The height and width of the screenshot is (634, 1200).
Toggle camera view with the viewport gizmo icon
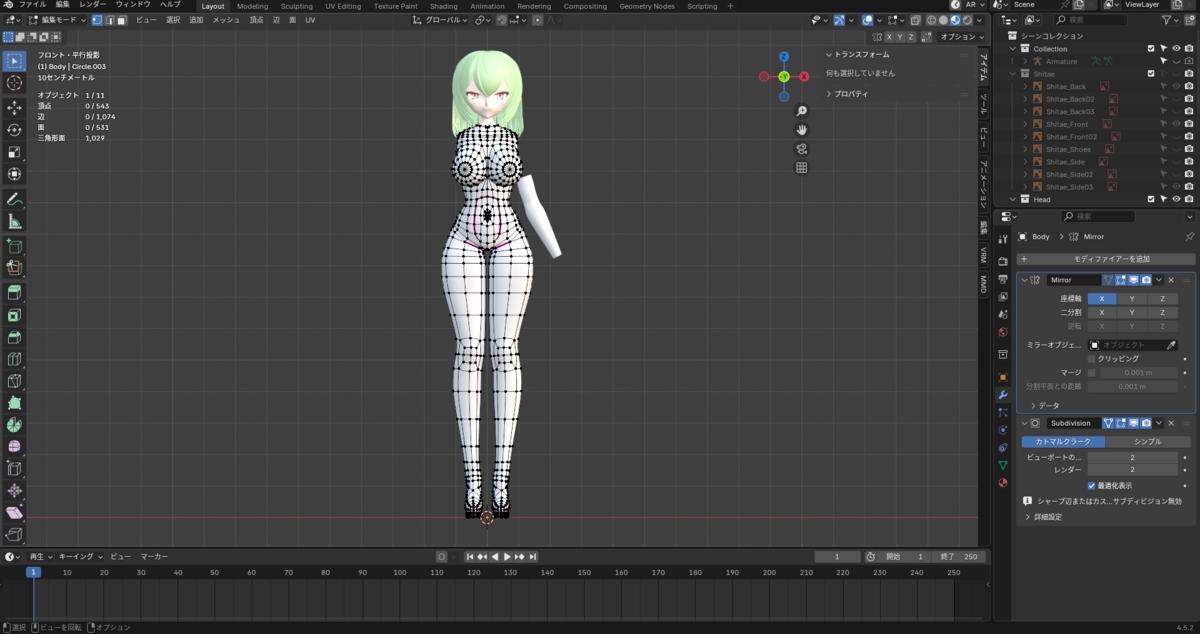(801, 149)
